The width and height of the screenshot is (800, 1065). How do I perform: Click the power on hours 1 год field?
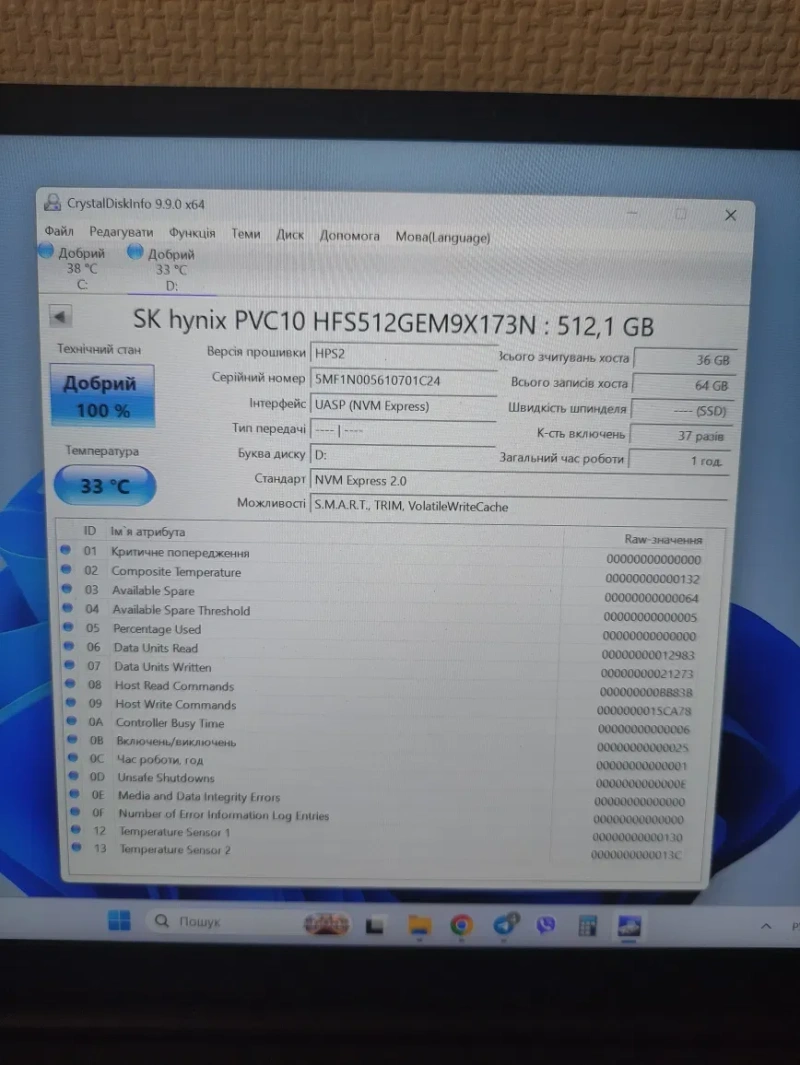(x=679, y=461)
